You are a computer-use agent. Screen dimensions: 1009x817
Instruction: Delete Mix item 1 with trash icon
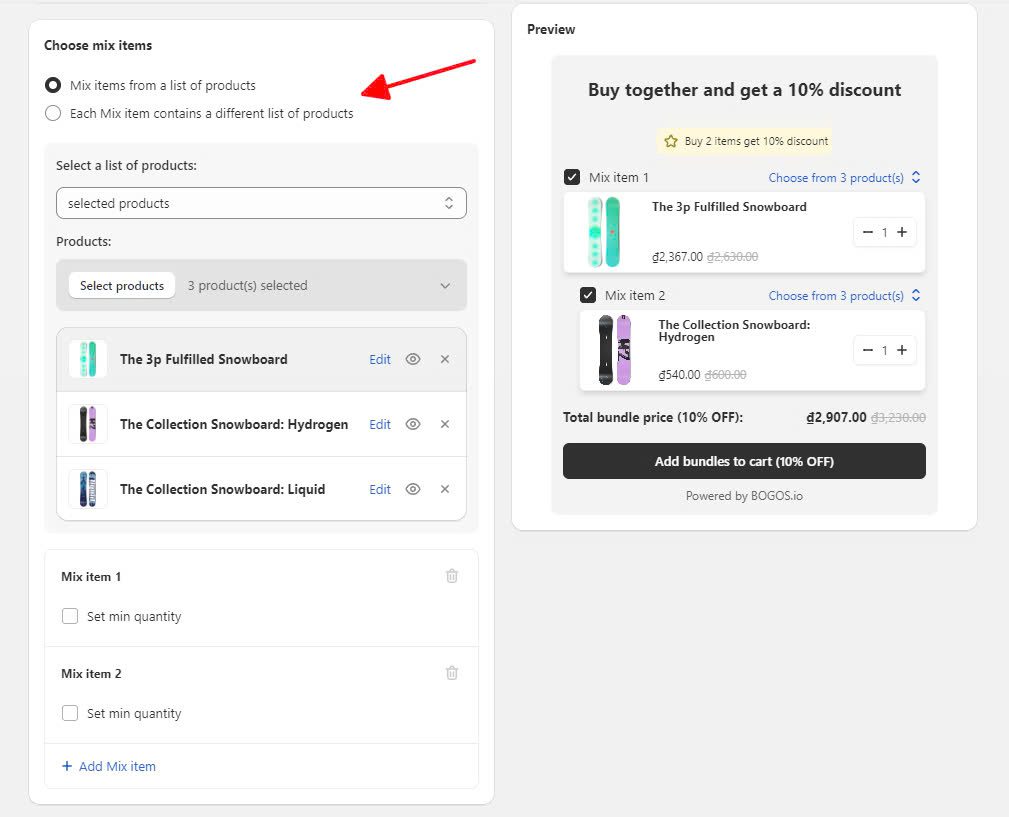452,576
